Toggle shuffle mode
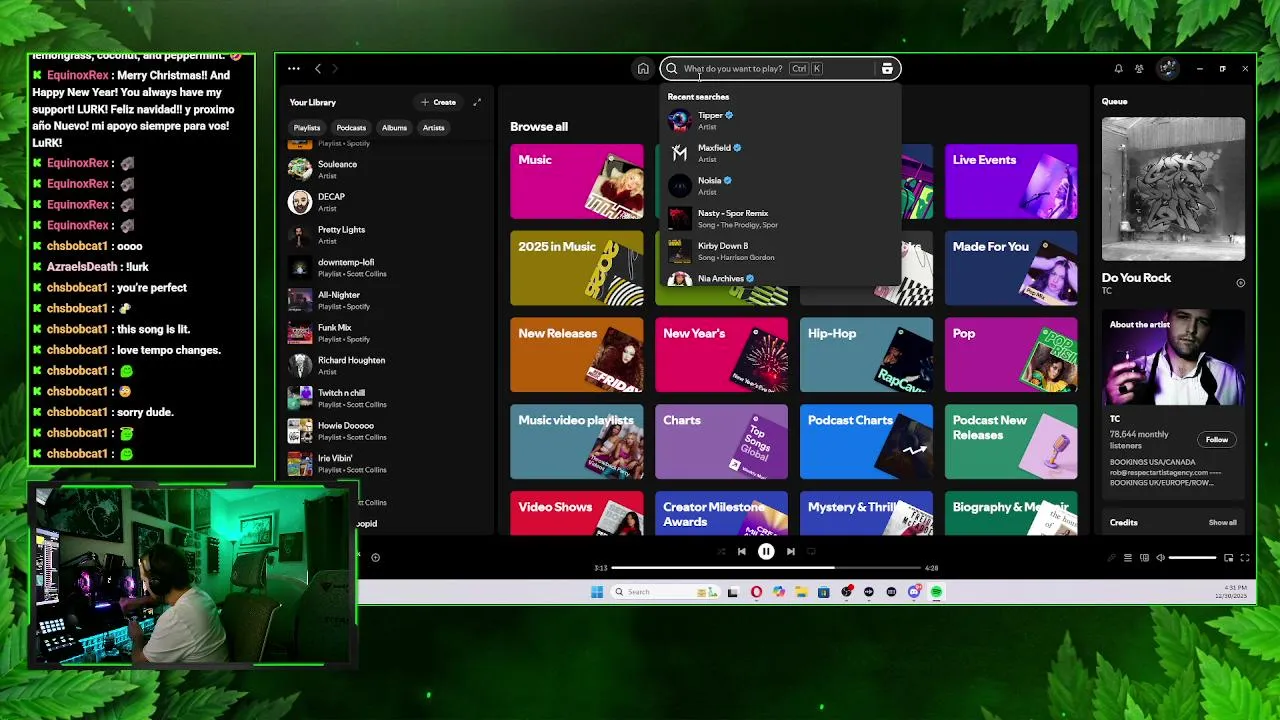This screenshot has width=1280, height=720. [721, 552]
